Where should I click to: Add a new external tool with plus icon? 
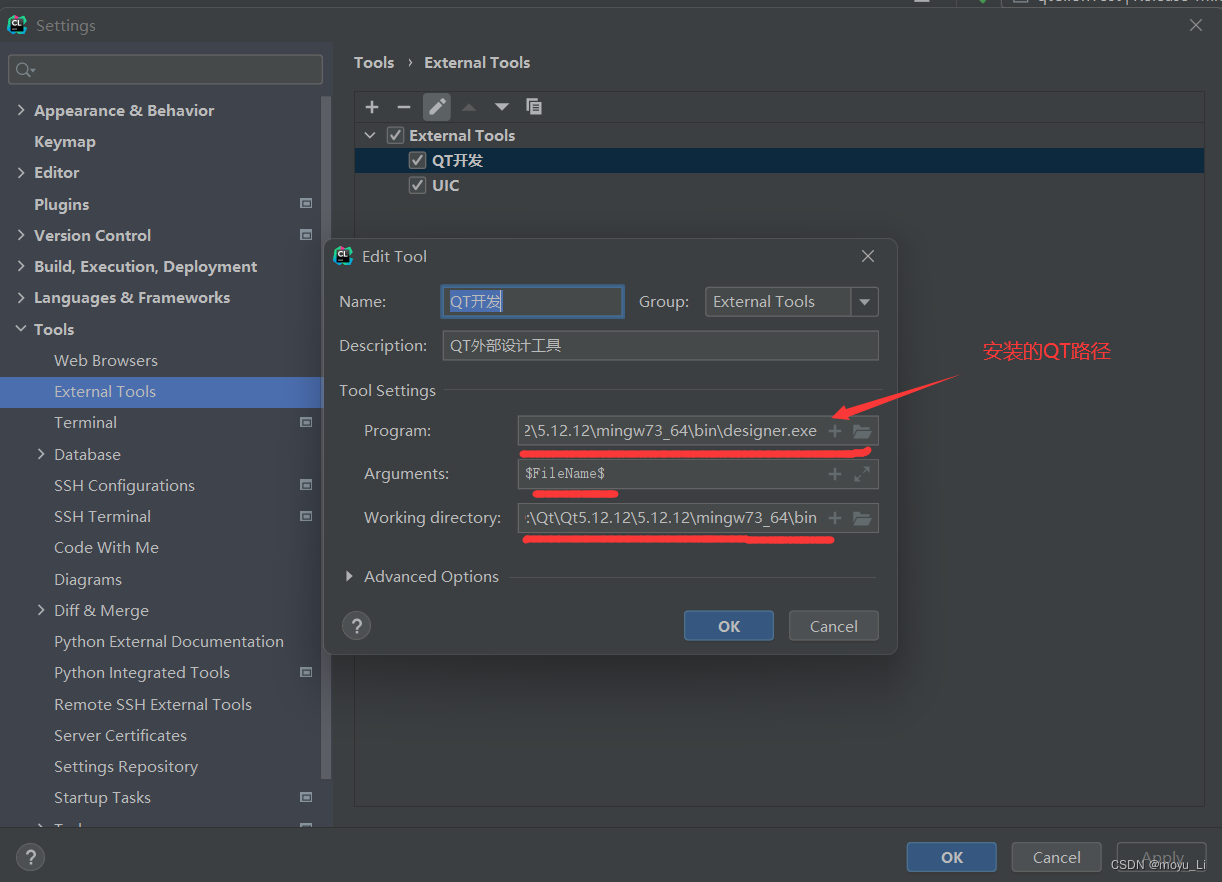(x=372, y=107)
